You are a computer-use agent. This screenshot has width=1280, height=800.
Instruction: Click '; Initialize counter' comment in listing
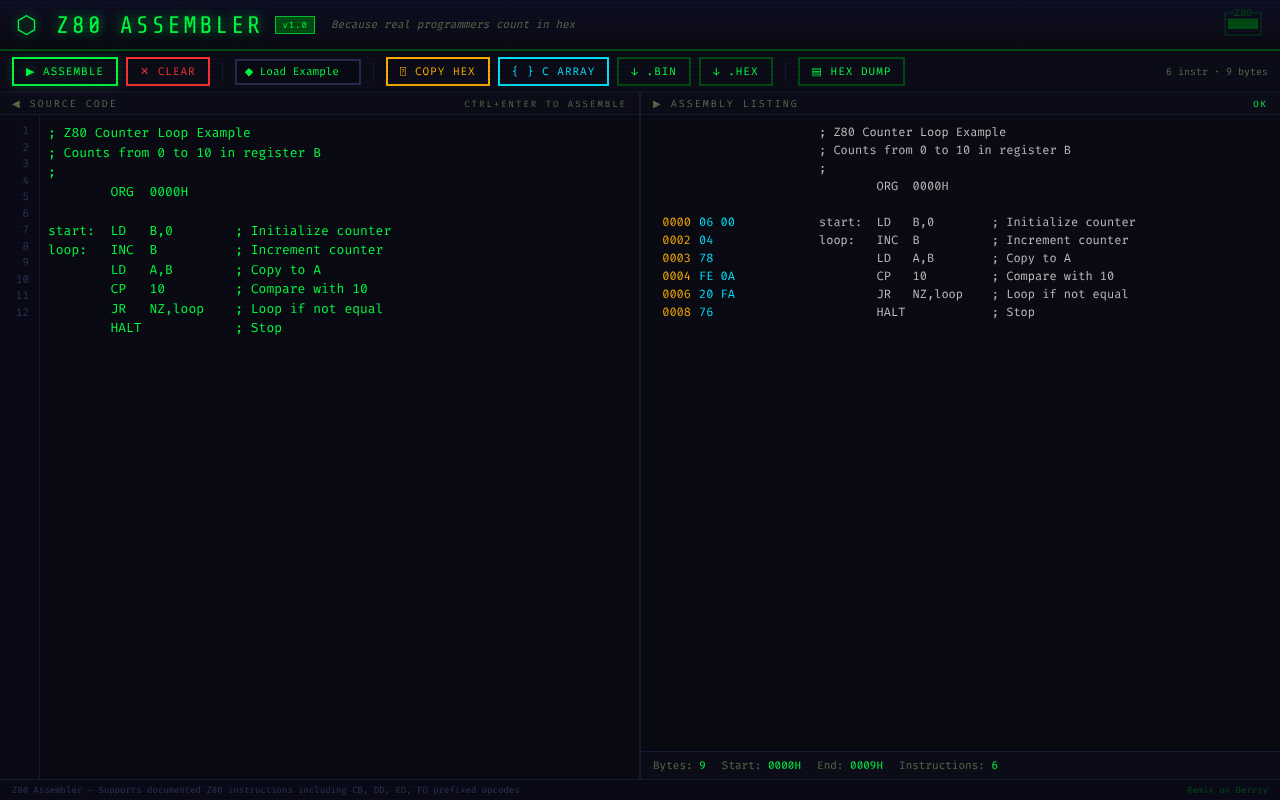(1064, 222)
